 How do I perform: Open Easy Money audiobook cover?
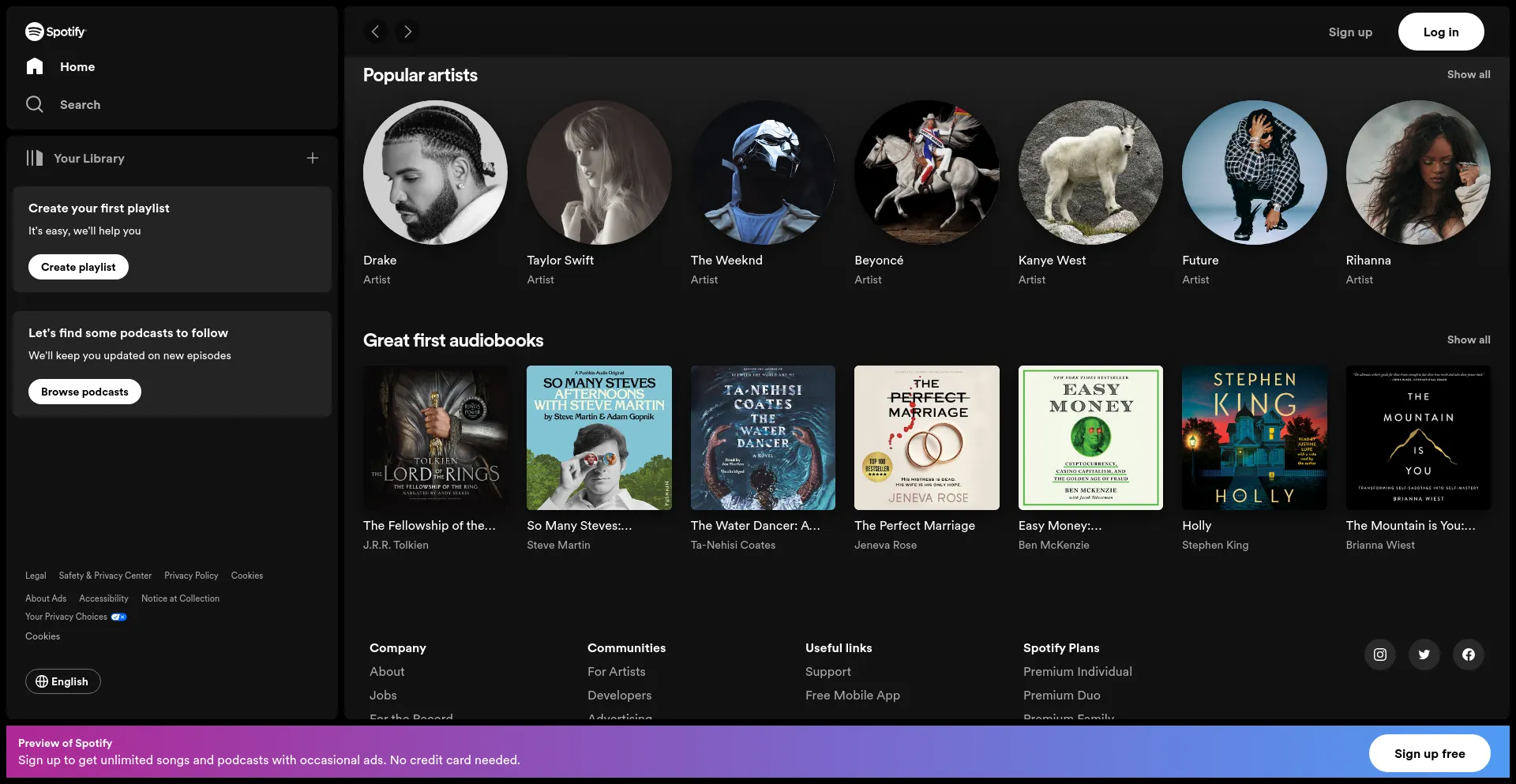[x=1090, y=437]
